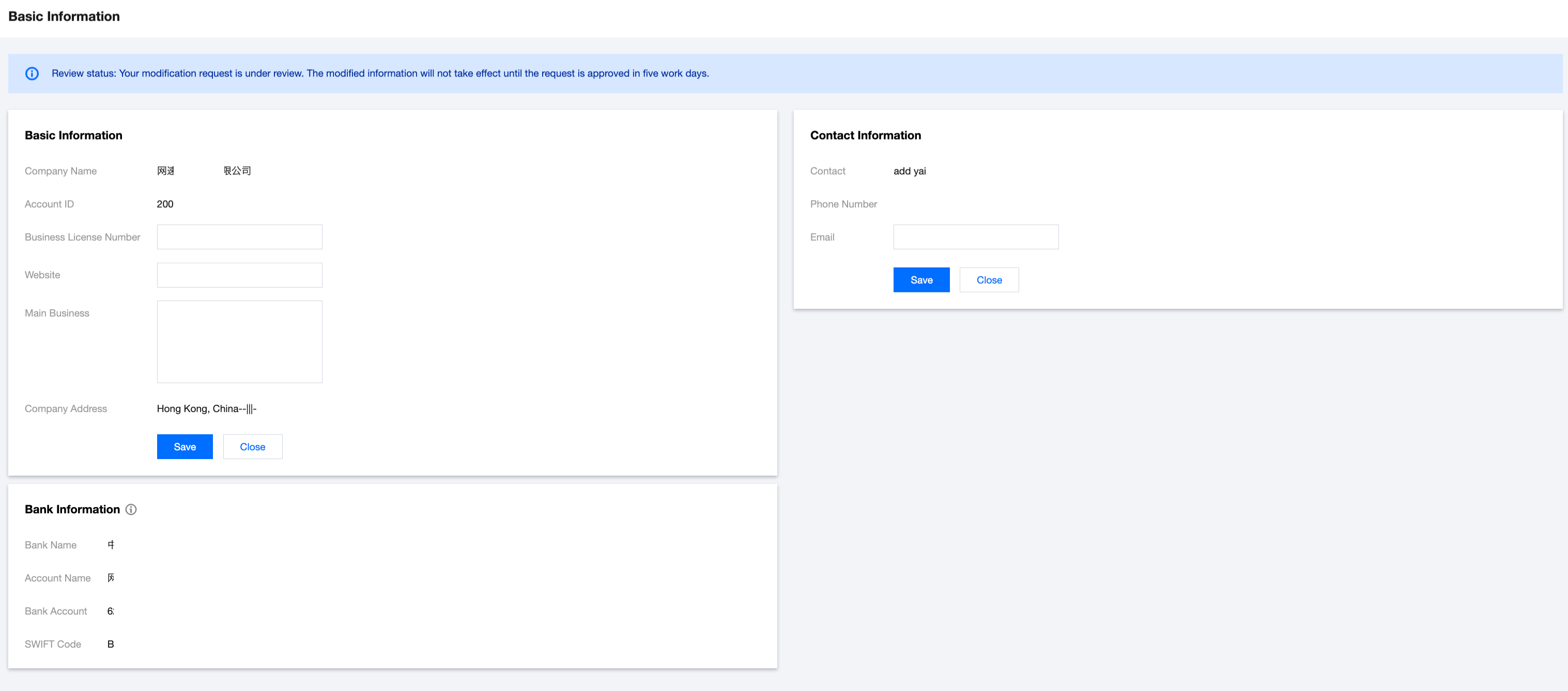The height and width of the screenshot is (691, 1568).
Task: Click the Hong Kong, China address value
Action: click(x=206, y=409)
